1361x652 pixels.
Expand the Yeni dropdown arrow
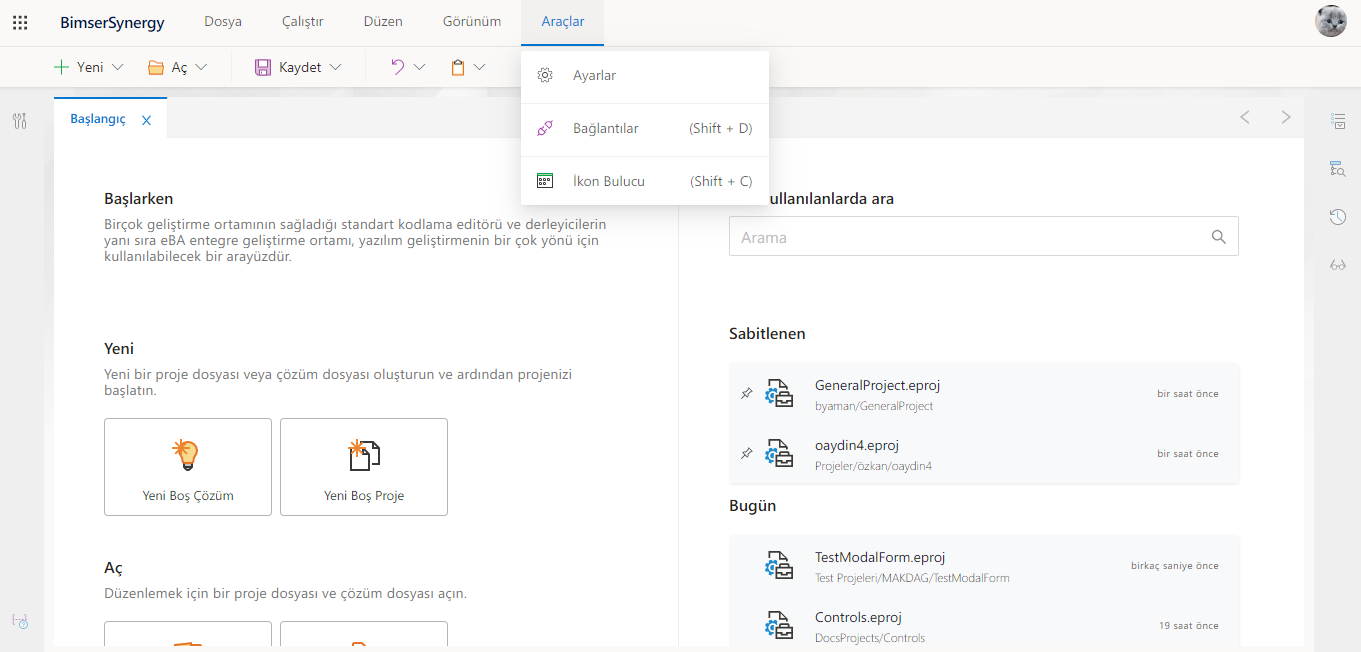118,67
